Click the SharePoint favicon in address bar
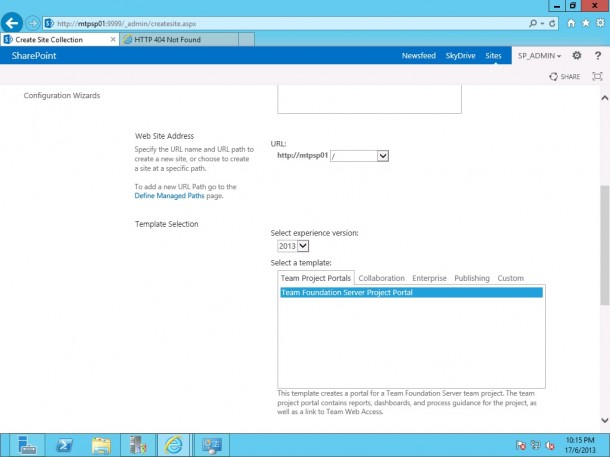Image resolution: width=610 pixels, height=457 pixels. coord(49,23)
